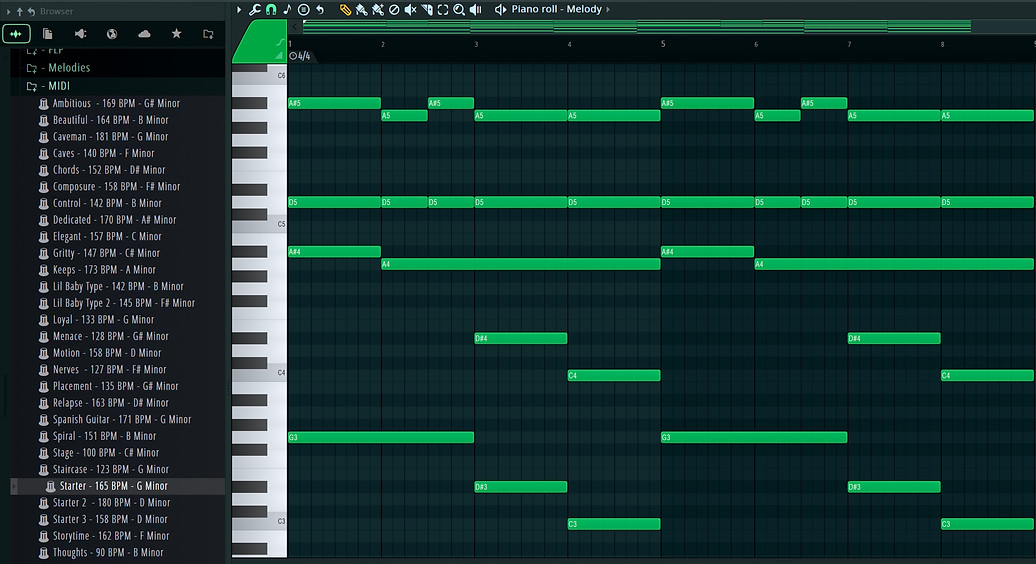Activate the Zoom magnifier tool
The image size is (1036, 564).
(459, 9)
